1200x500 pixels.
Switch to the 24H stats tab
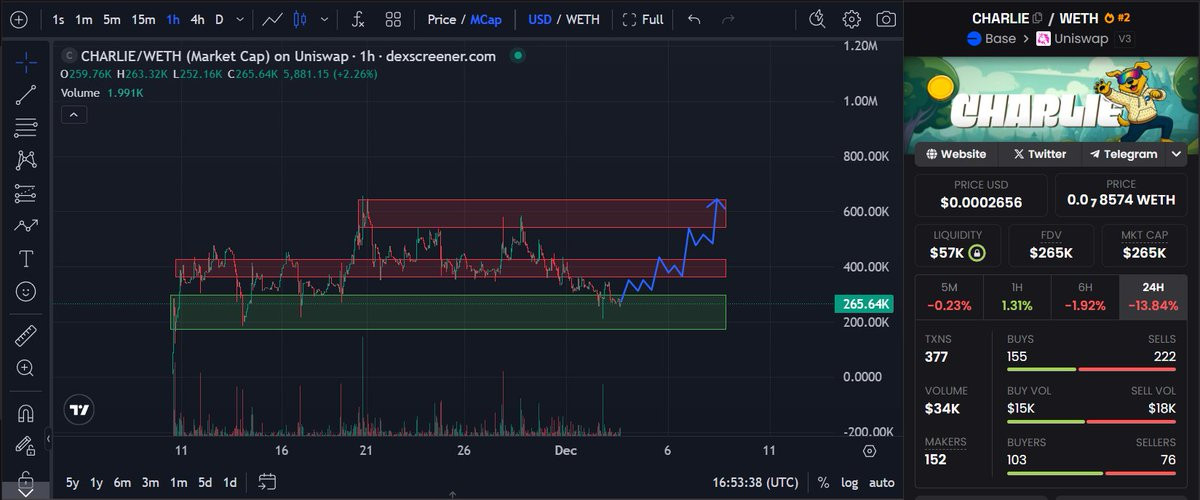click(x=1153, y=297)
